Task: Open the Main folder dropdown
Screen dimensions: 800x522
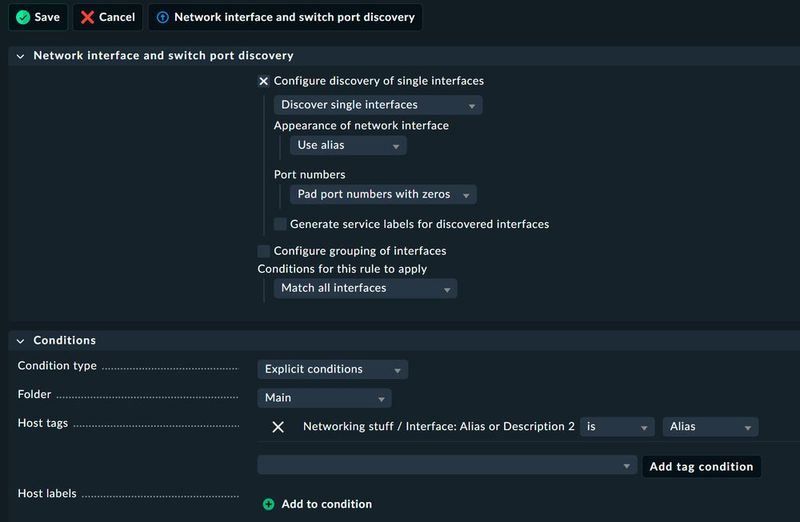Action: (323, 398)
